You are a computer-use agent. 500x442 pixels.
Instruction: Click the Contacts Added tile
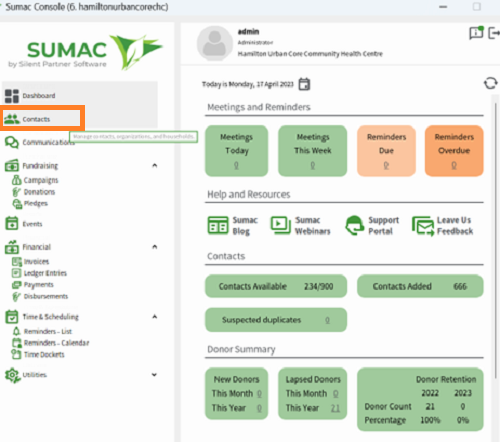[x=420, y=286]
